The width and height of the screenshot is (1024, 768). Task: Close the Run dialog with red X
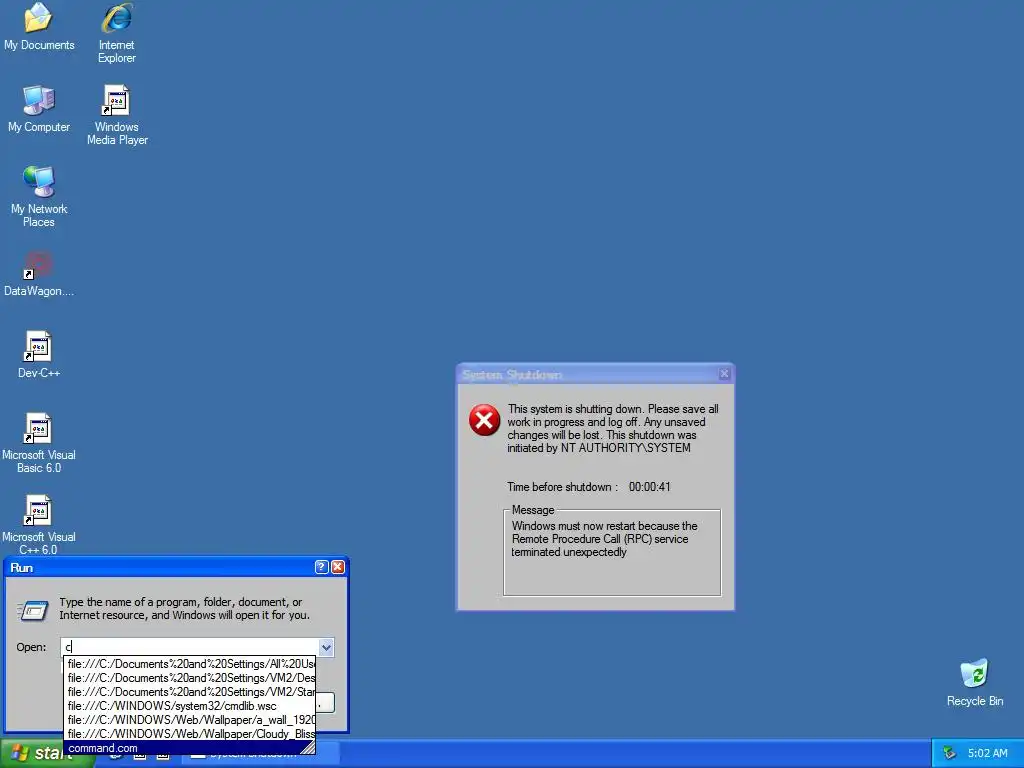click(x=338, y=567)
